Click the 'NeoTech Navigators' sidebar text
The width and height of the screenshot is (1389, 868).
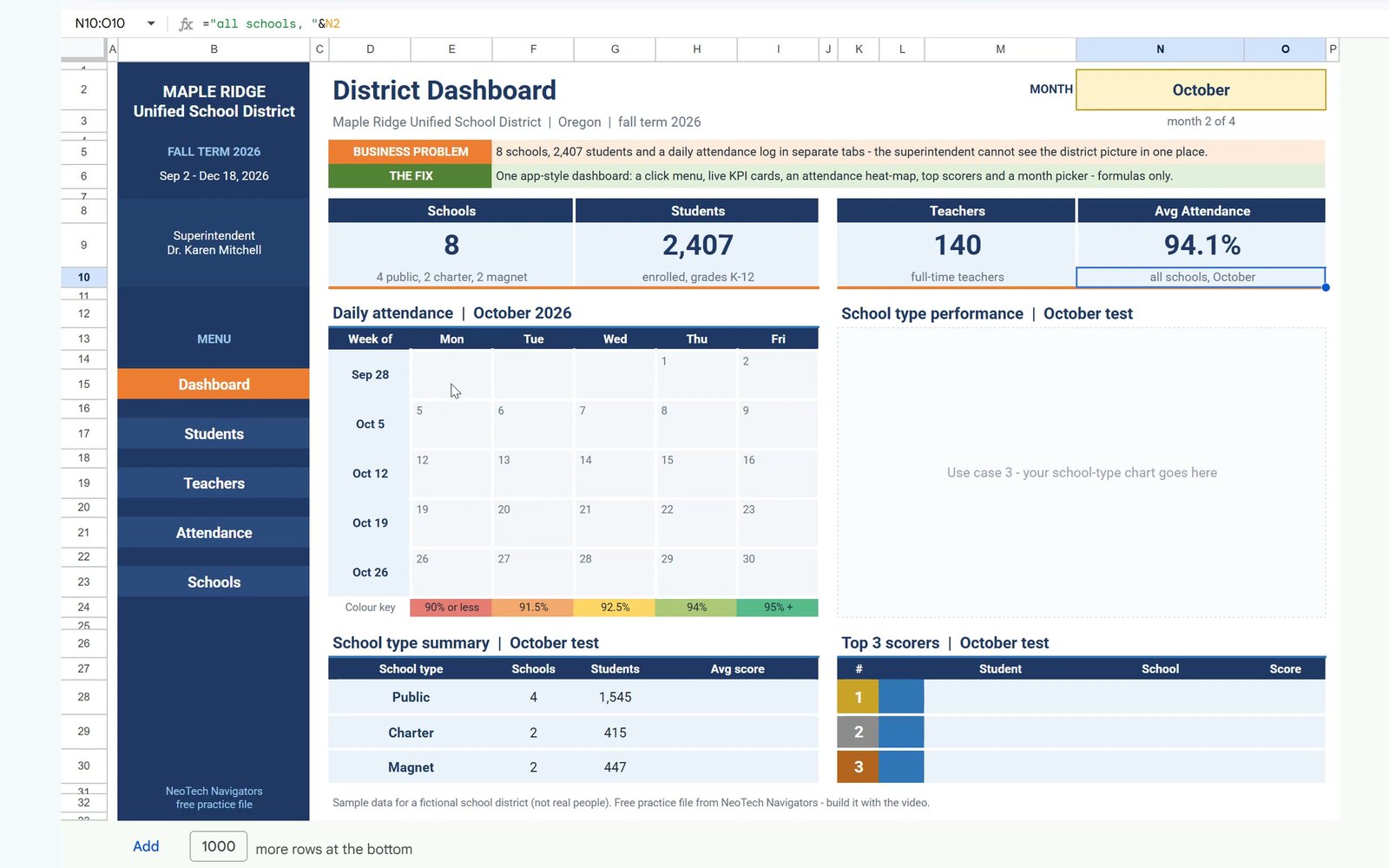[214, 792]
